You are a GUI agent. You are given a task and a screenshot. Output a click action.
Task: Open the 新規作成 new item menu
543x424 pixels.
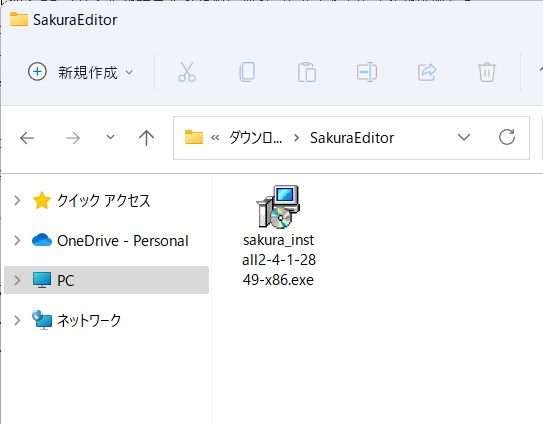pyautogui.click(x=81, y=72)
